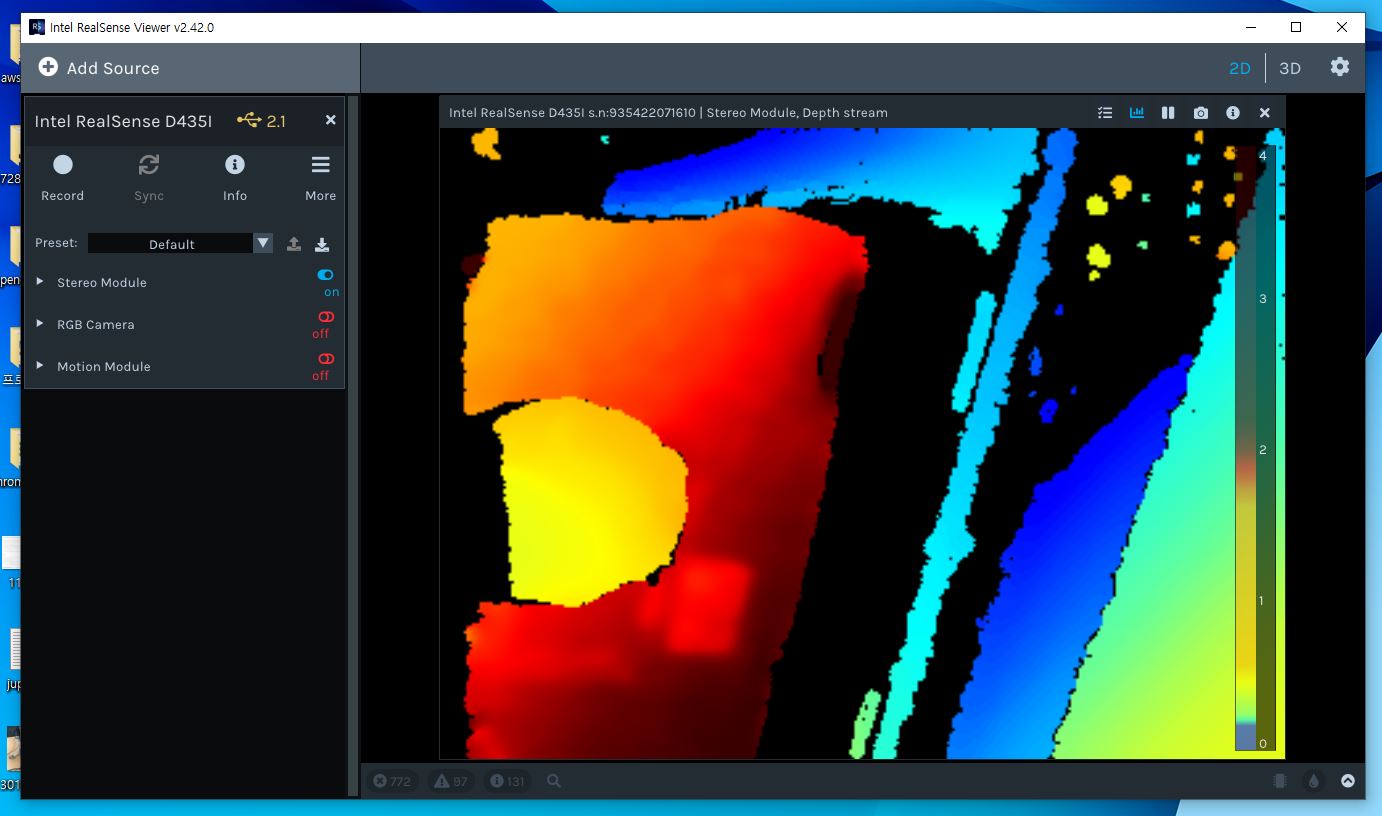This screenshot has height=816, width=1382.
Task: Expand the log panel with the up chevron
Action: pos(1348,781)
